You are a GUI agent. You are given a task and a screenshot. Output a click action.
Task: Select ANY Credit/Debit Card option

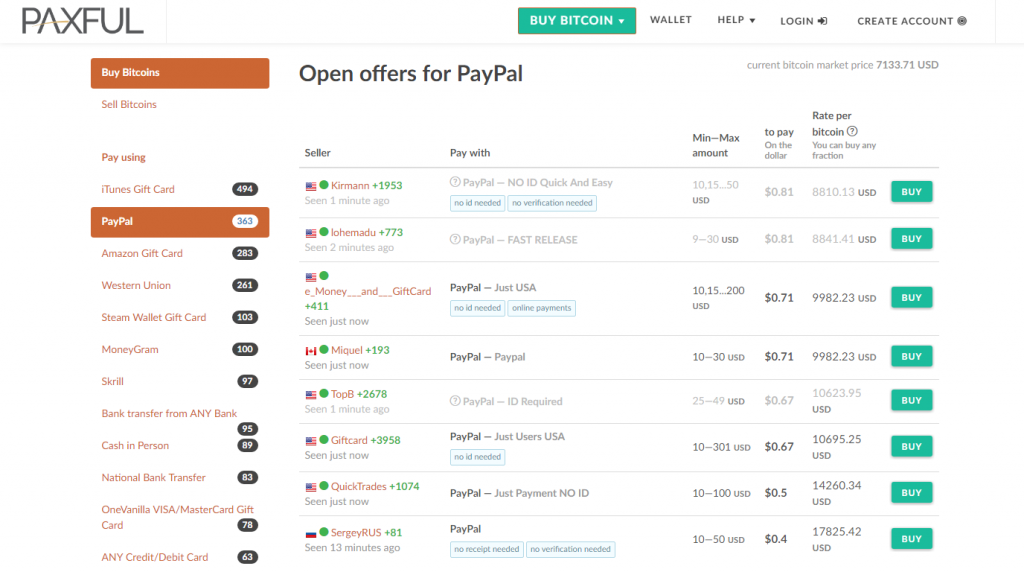155,557
